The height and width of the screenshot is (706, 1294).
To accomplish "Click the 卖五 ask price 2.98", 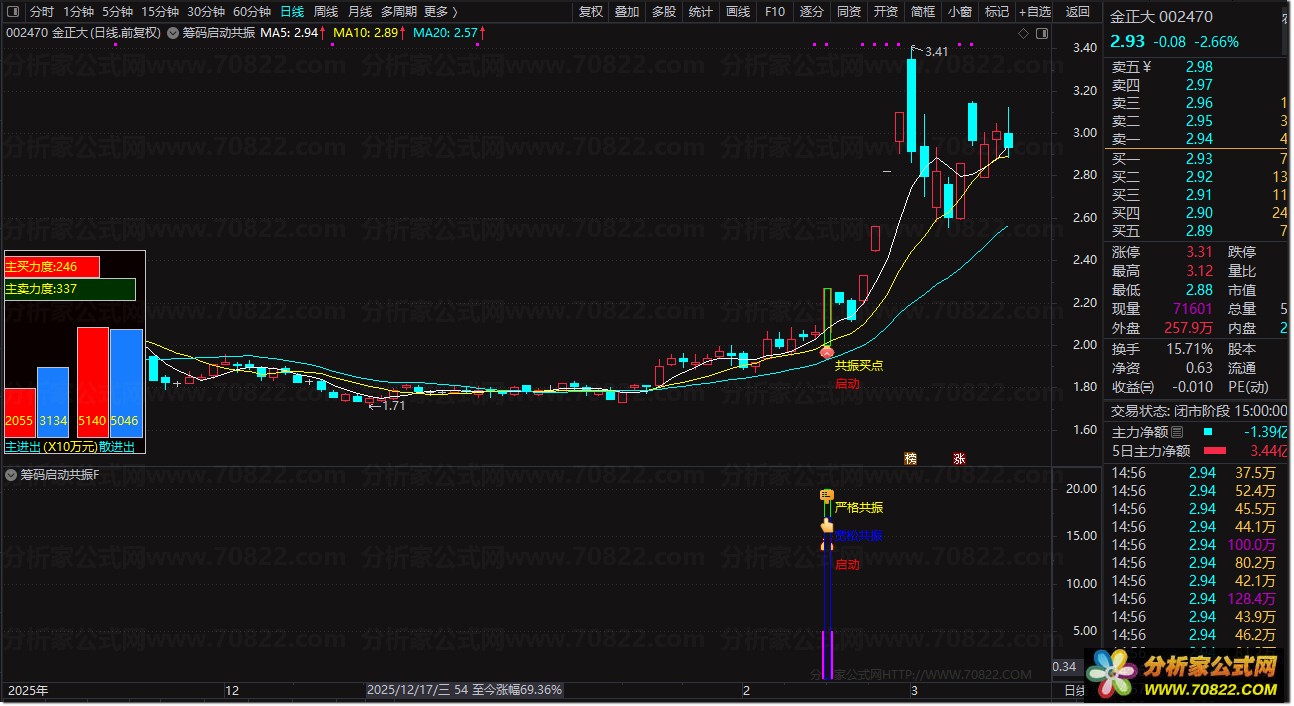I will pos(1199,67).
